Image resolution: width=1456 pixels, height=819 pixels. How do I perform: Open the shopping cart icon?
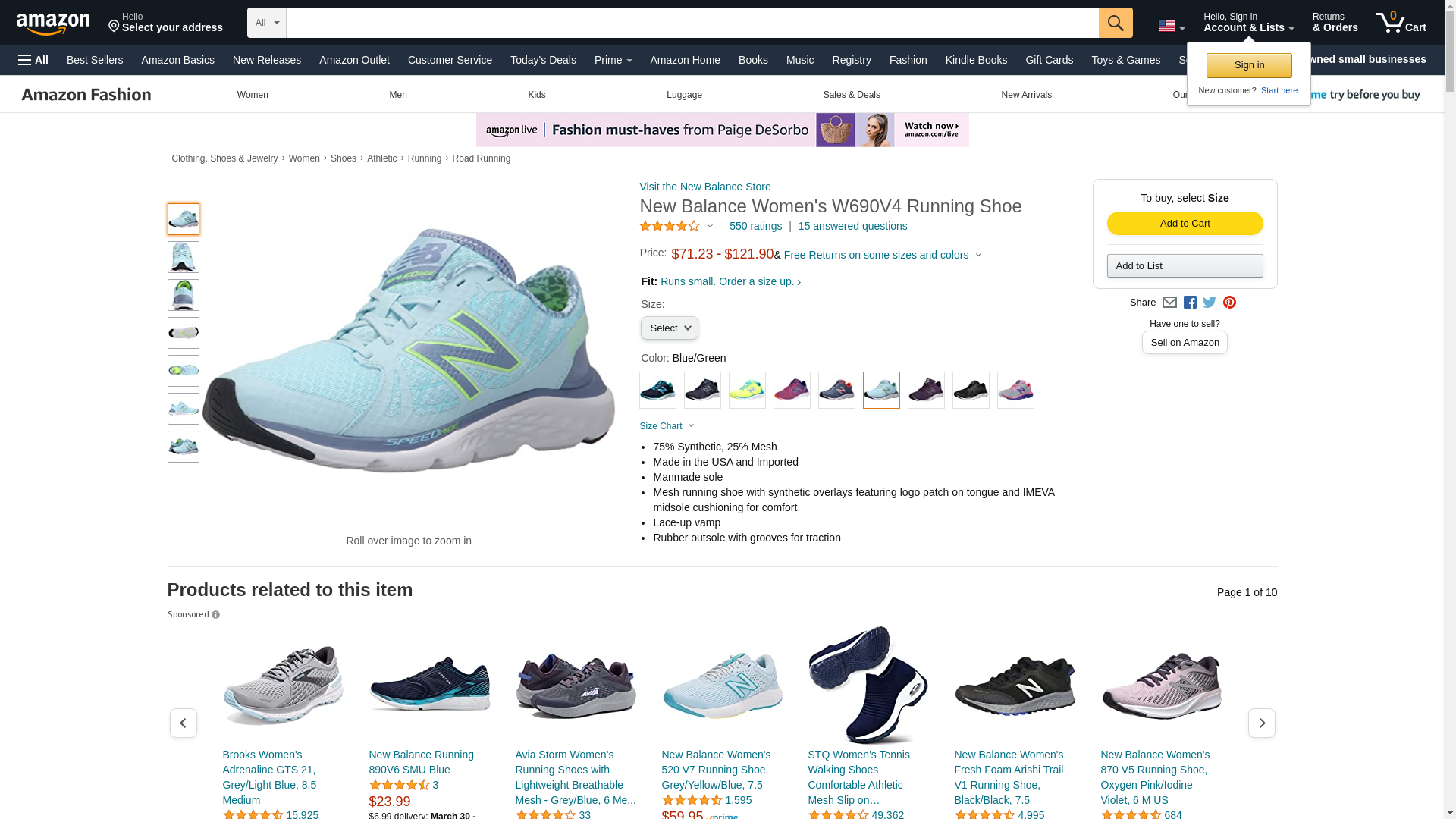(x=1401, y=23)
